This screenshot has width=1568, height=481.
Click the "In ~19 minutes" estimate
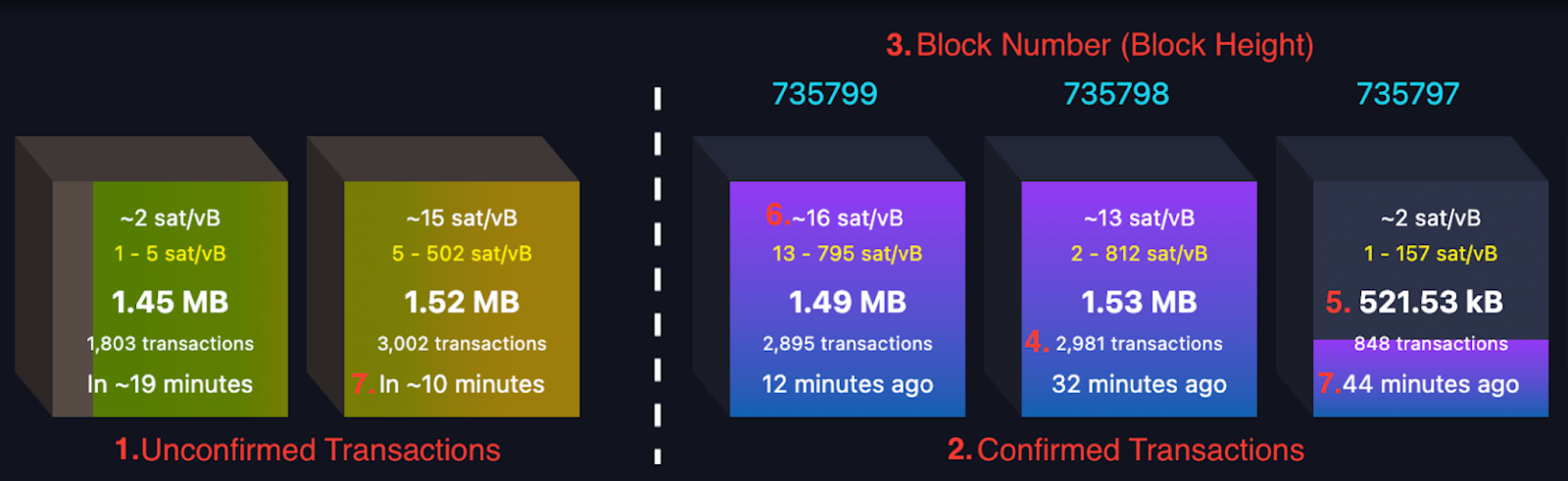click(x=170, y=384)
